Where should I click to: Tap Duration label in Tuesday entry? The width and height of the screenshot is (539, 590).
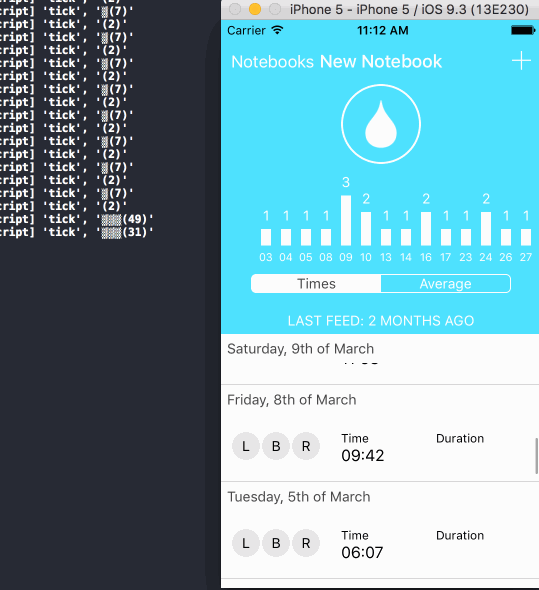click(x=460, y=536)
